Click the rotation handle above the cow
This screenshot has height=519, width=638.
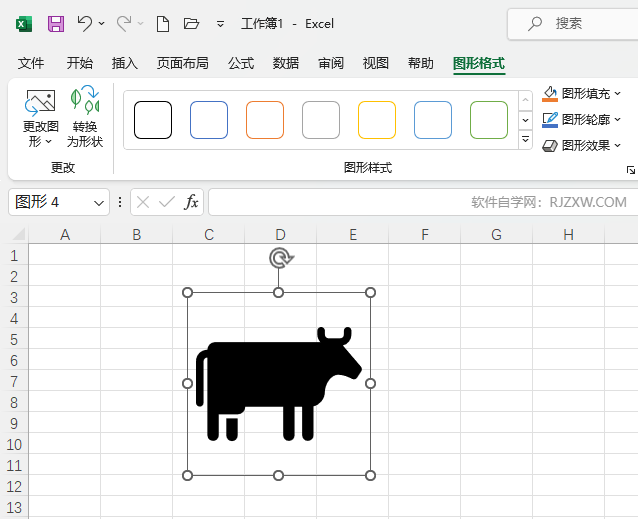pyautogui.click(x=280, y=259)
